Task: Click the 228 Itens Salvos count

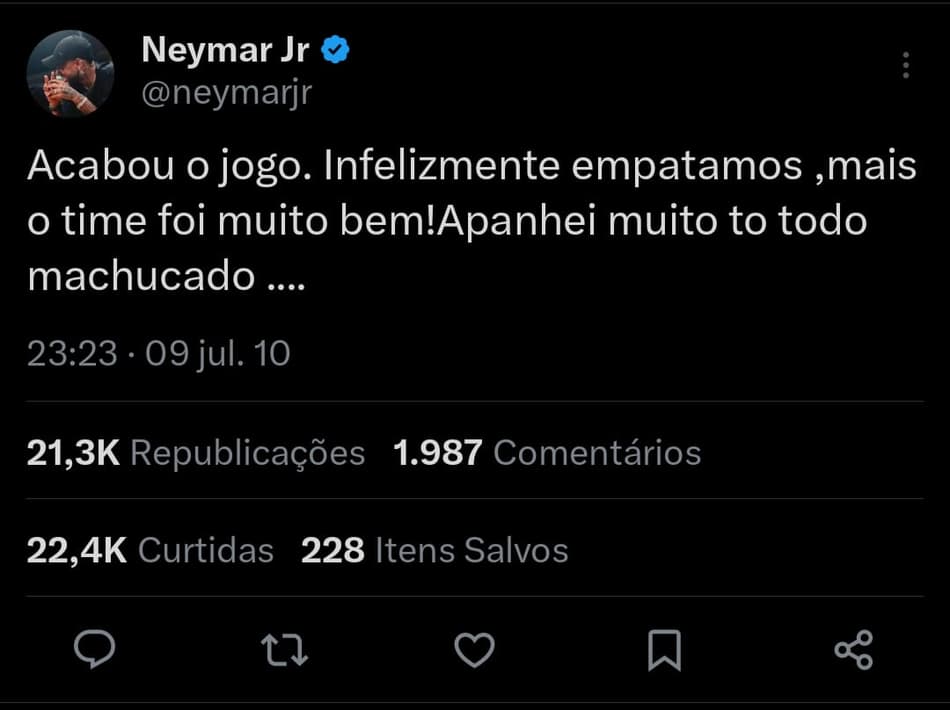Action: 434,550
